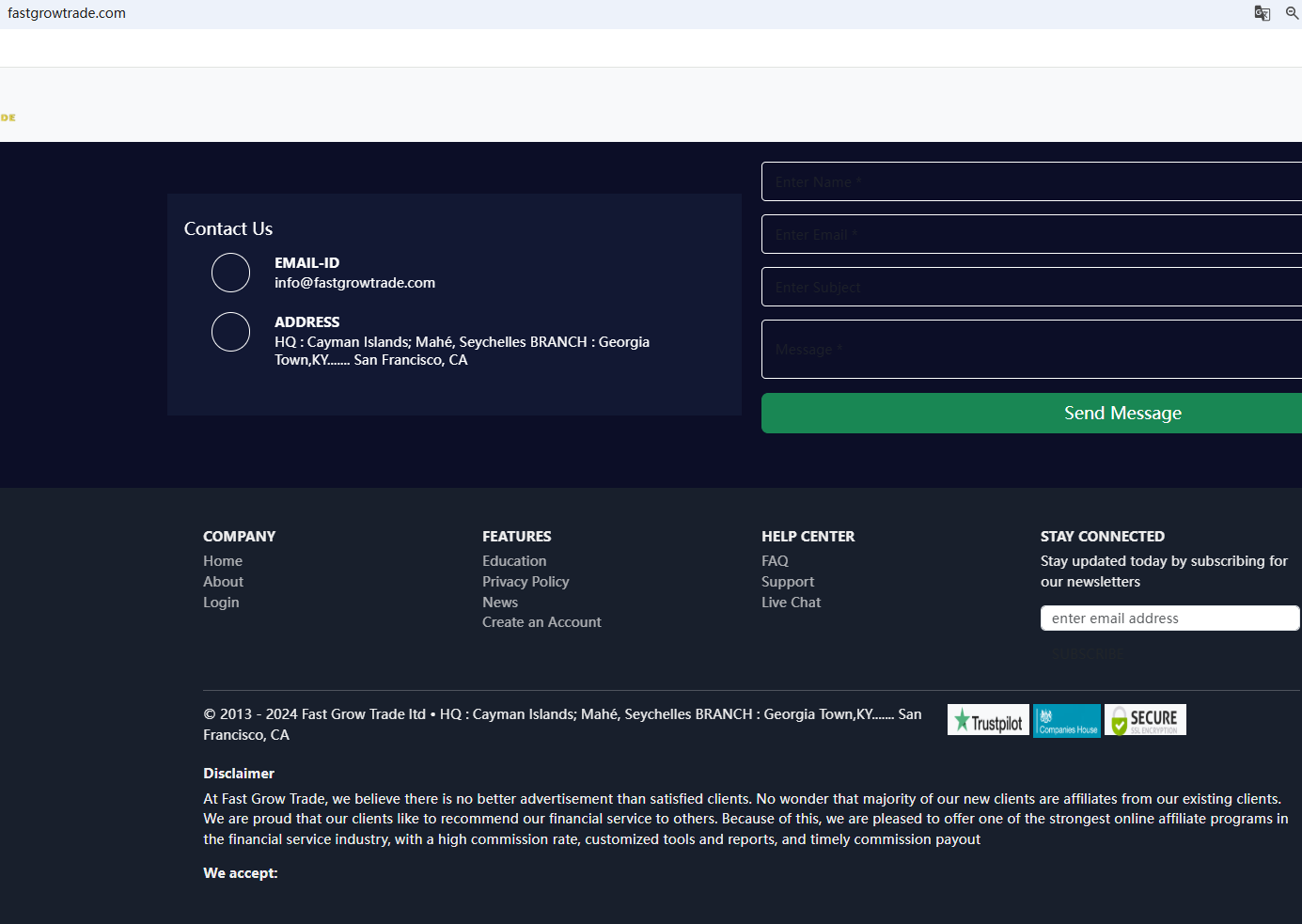Click the Secure SSL Encryption badge
Screen dimensions: 1302x924
[1145, 720]
